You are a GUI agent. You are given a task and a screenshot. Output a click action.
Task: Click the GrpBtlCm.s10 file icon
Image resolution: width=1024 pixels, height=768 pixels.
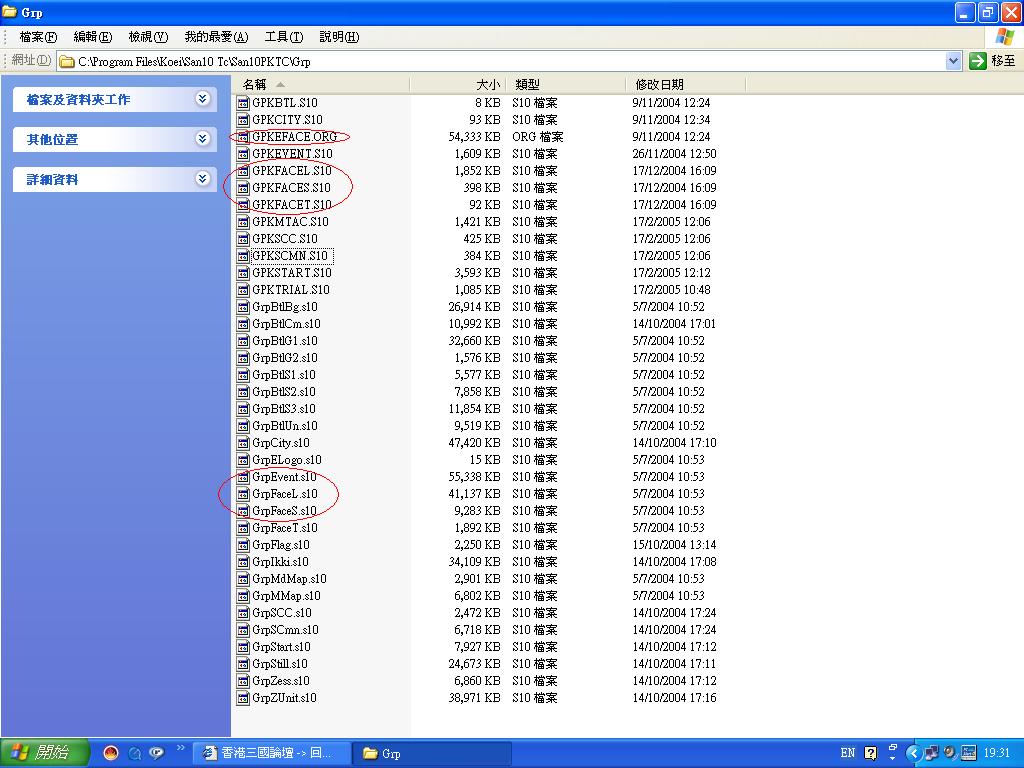click(243, 323)
